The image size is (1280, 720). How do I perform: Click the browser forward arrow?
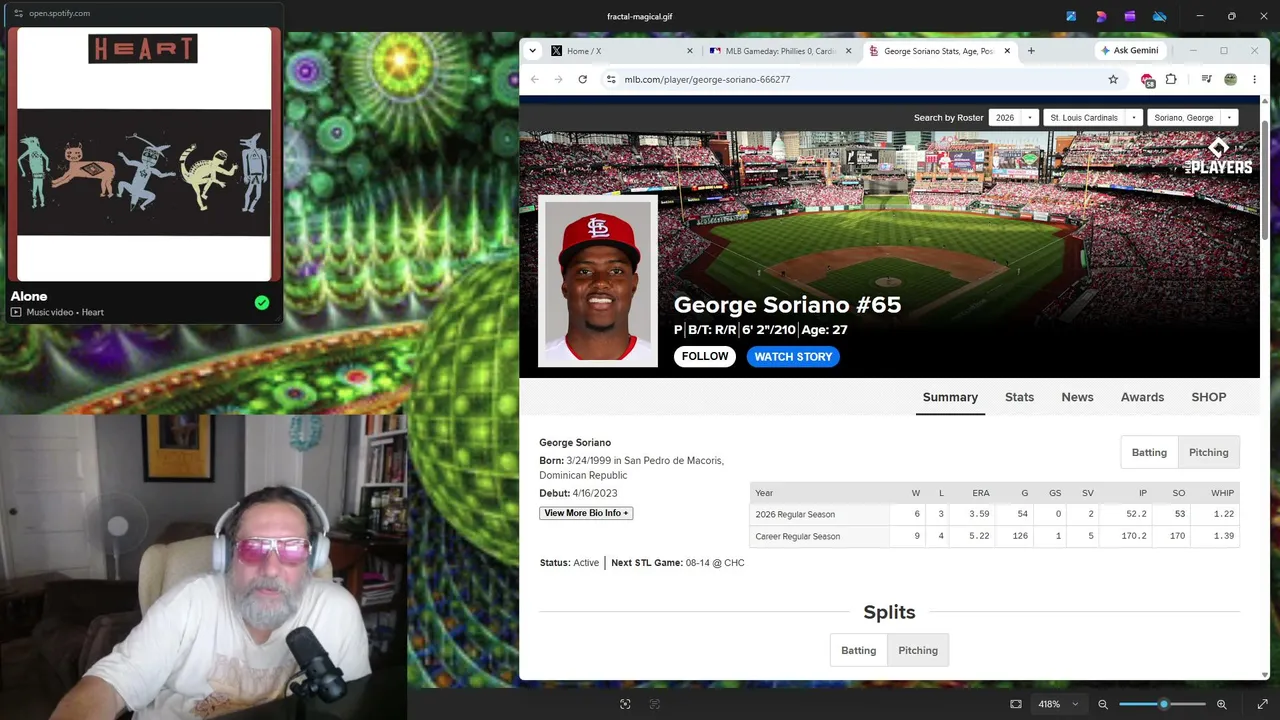click(x=558, y=79)
